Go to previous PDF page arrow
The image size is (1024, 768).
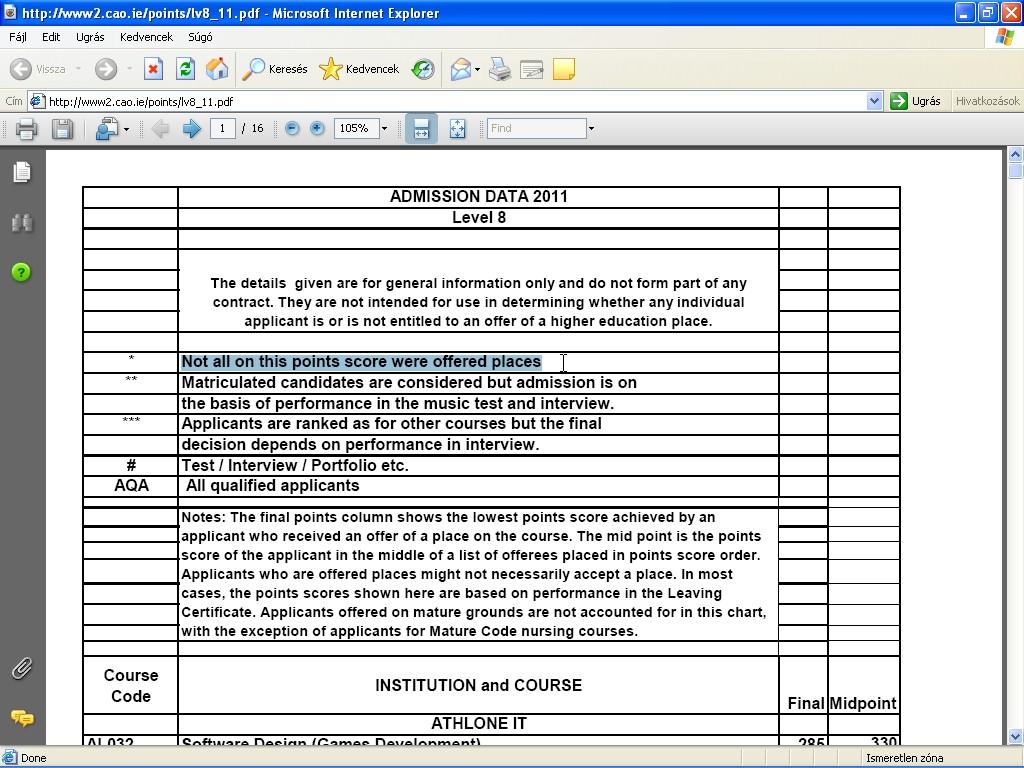click(160, 129)
